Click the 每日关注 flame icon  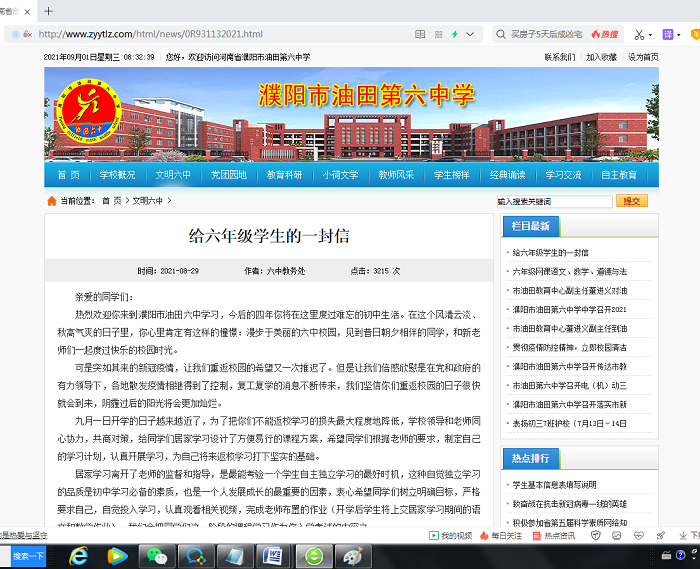click(500, 536)
